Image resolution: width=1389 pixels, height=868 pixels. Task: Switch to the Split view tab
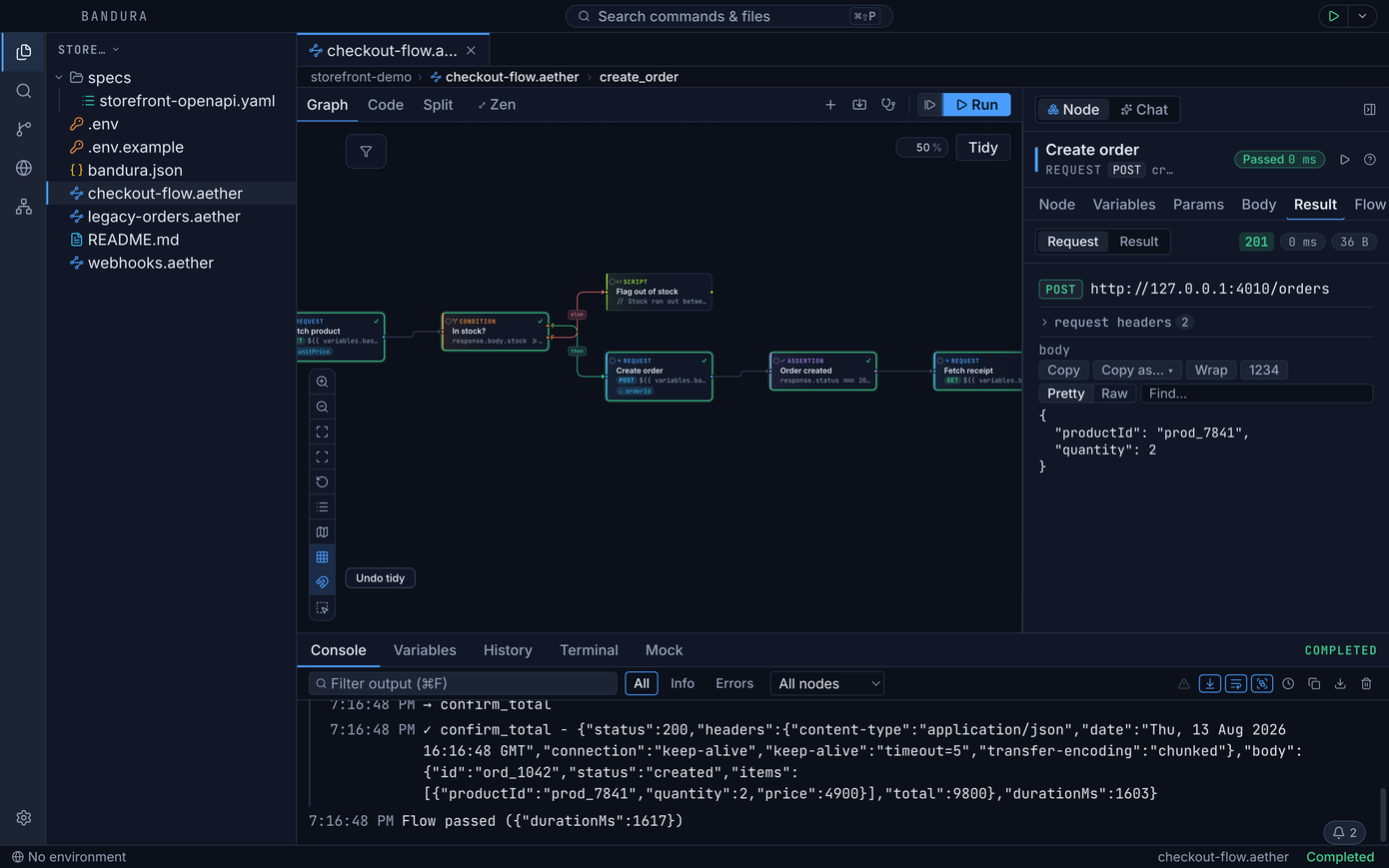[438, 105]
